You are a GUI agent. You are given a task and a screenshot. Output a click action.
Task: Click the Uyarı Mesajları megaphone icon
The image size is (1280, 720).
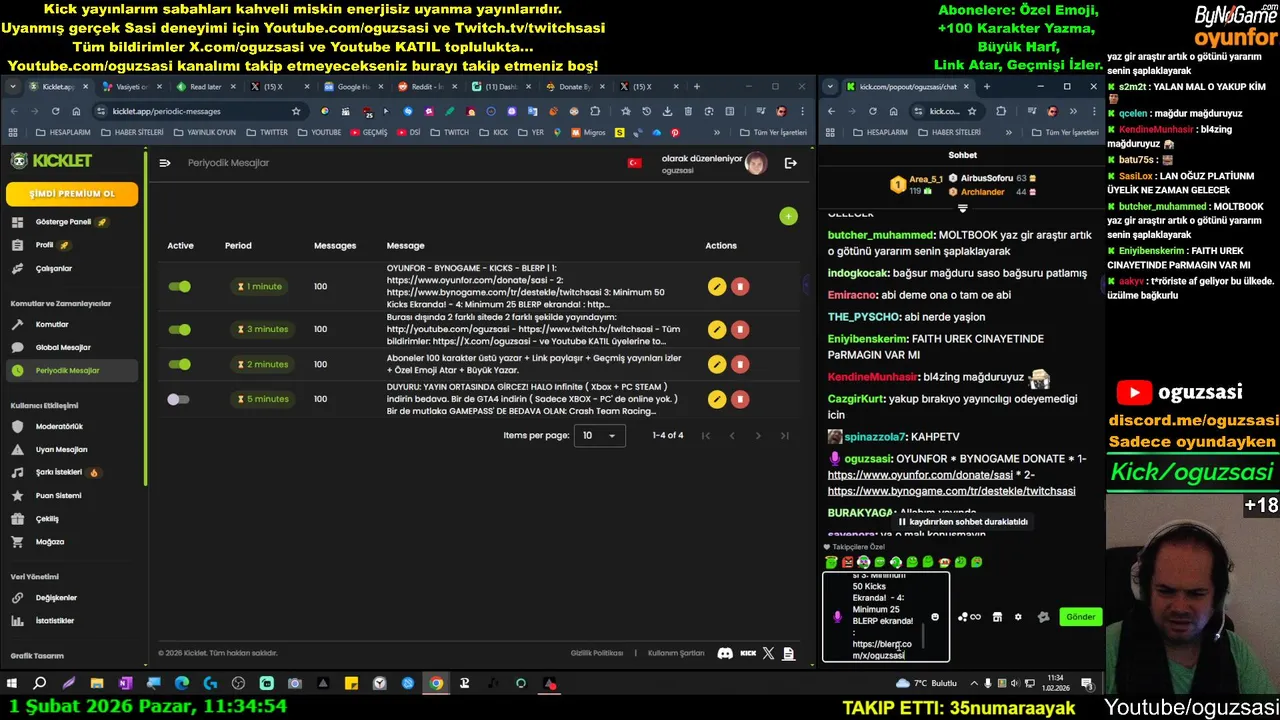[17, 449]
